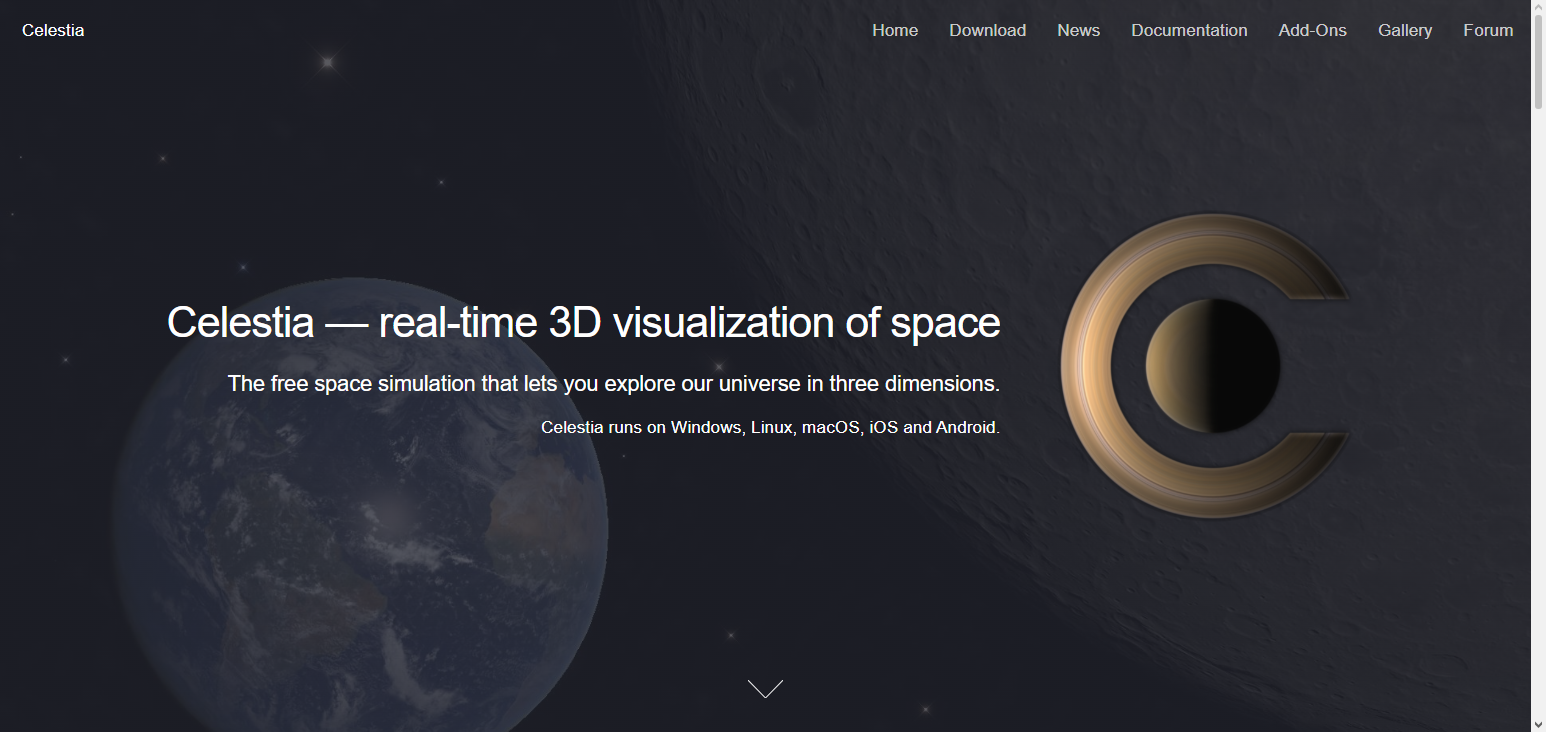Click the vertical scrollbar thumb
Screen dimensions: 1546x732
[x=1538, y=60]
